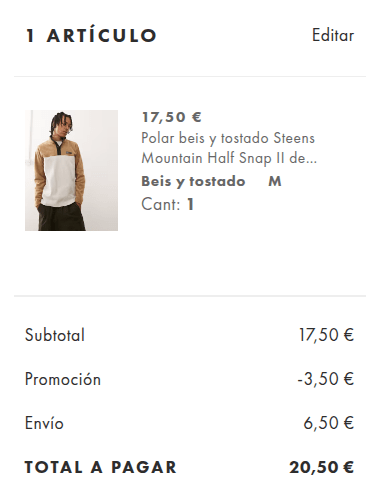The width and height of the screenshot is (384, 492).
Task: Click the Cant: quantity label
Action: click(x=161, y=204)
